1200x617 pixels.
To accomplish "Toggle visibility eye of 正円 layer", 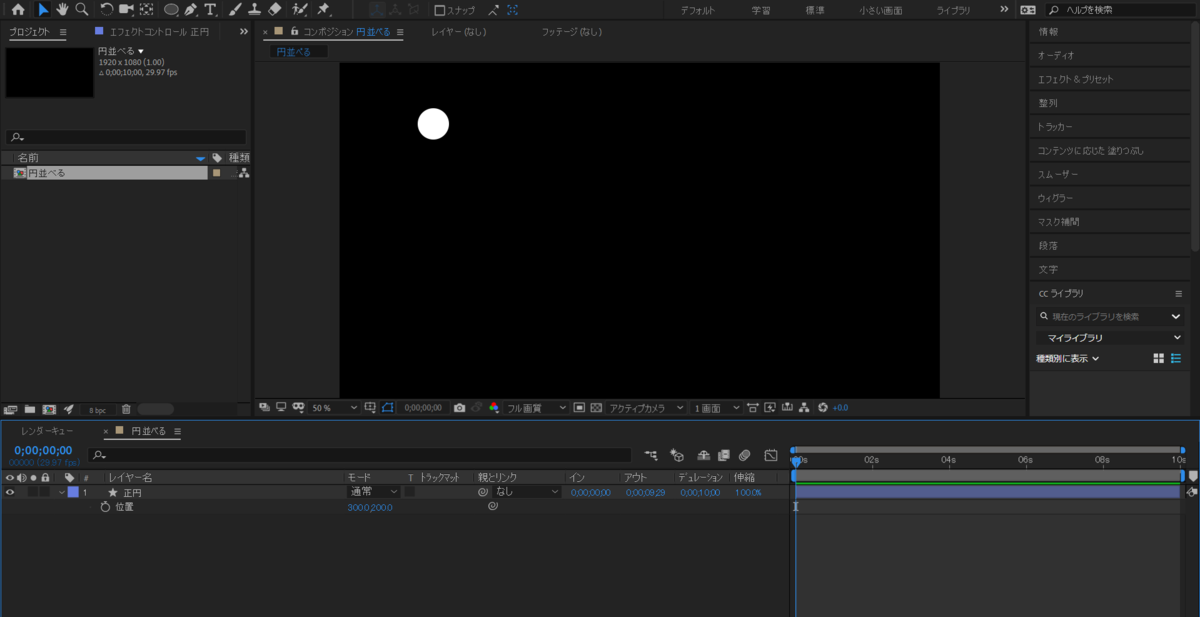I will tap(10, 492).
